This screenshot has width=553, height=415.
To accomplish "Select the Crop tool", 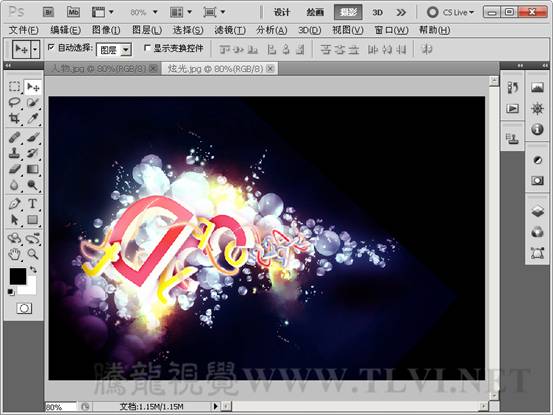I will (14, 118).
